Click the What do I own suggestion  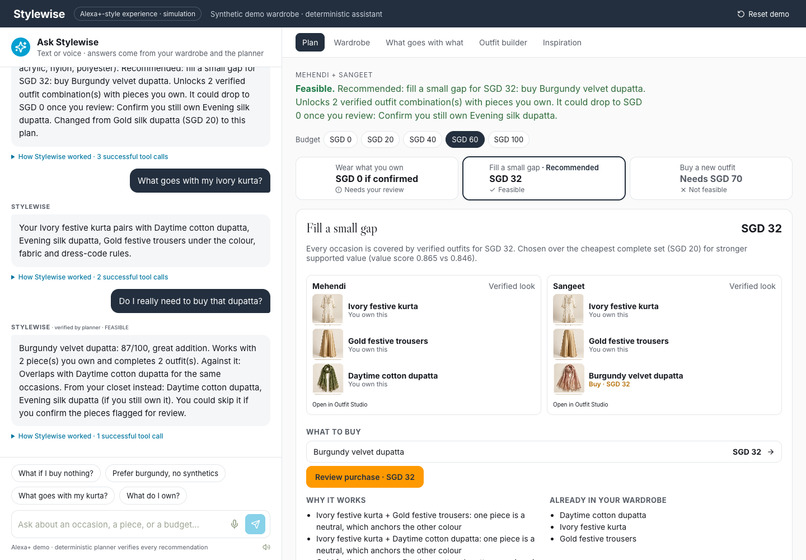coord(153,496)
